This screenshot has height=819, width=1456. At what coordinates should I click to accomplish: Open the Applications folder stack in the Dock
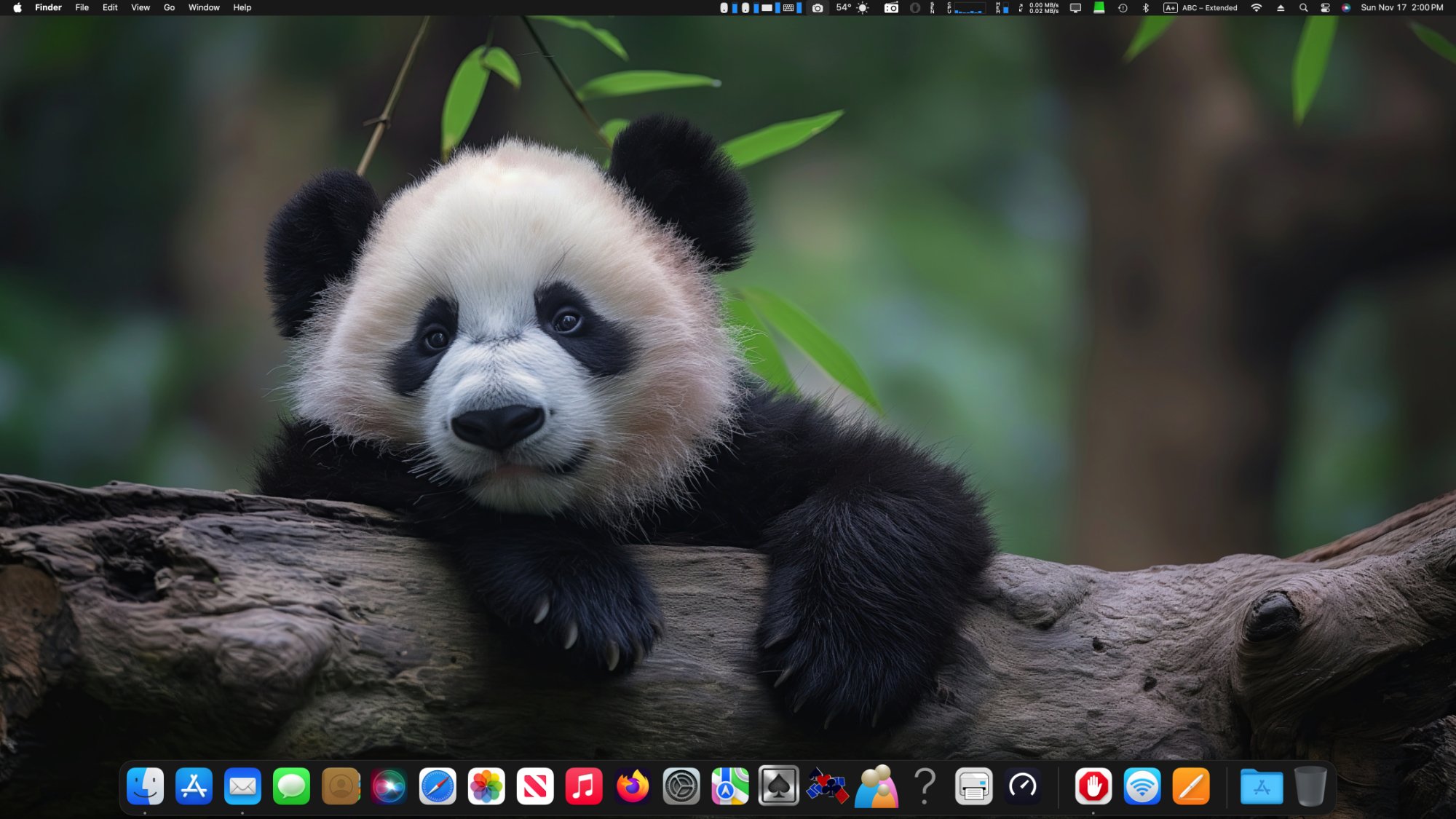pos(1262,786)
